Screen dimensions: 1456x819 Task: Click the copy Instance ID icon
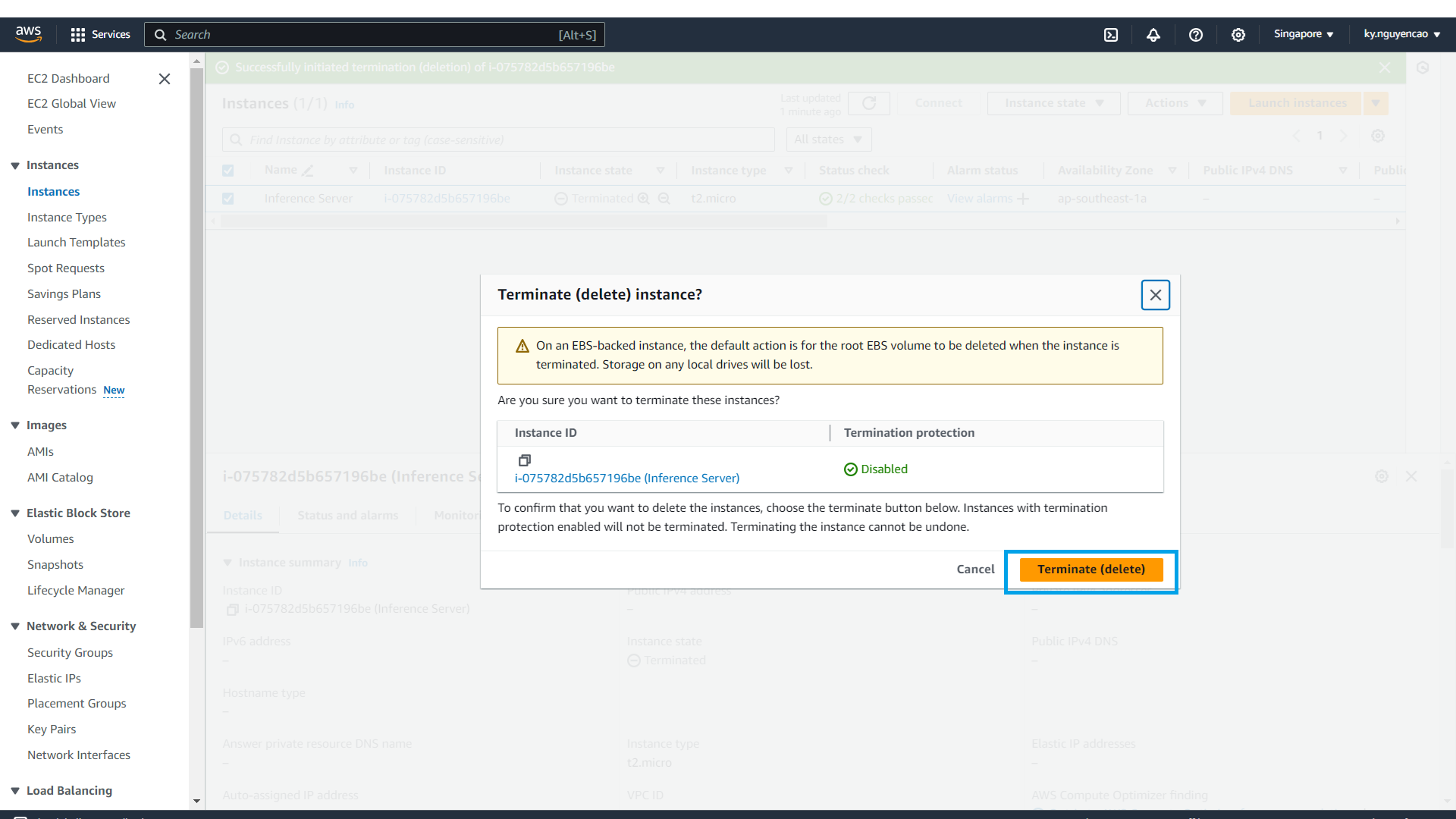(x=524, y=460)
